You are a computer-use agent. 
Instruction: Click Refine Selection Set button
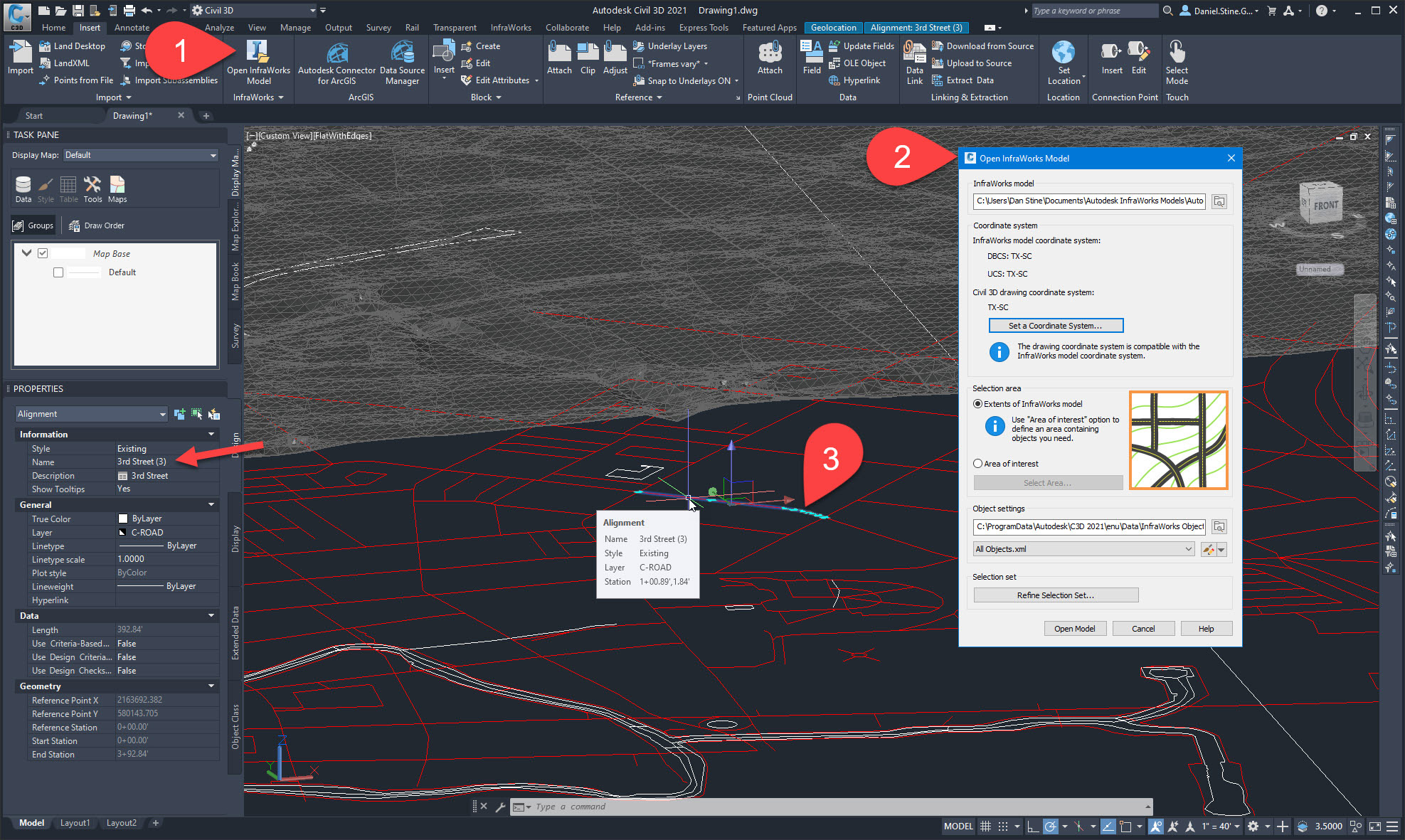1056,595
